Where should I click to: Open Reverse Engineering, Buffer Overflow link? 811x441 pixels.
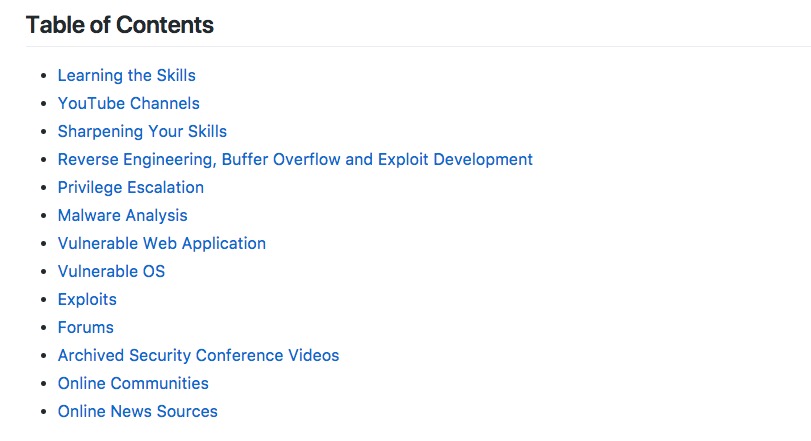pos(295,159)
